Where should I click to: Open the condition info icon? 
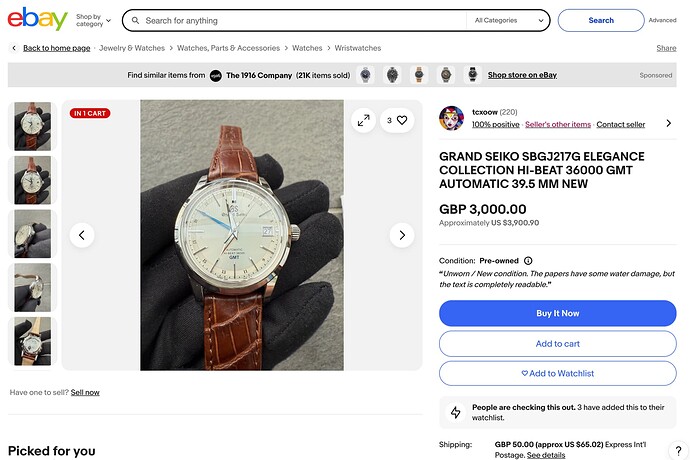(x=528, y=261)
